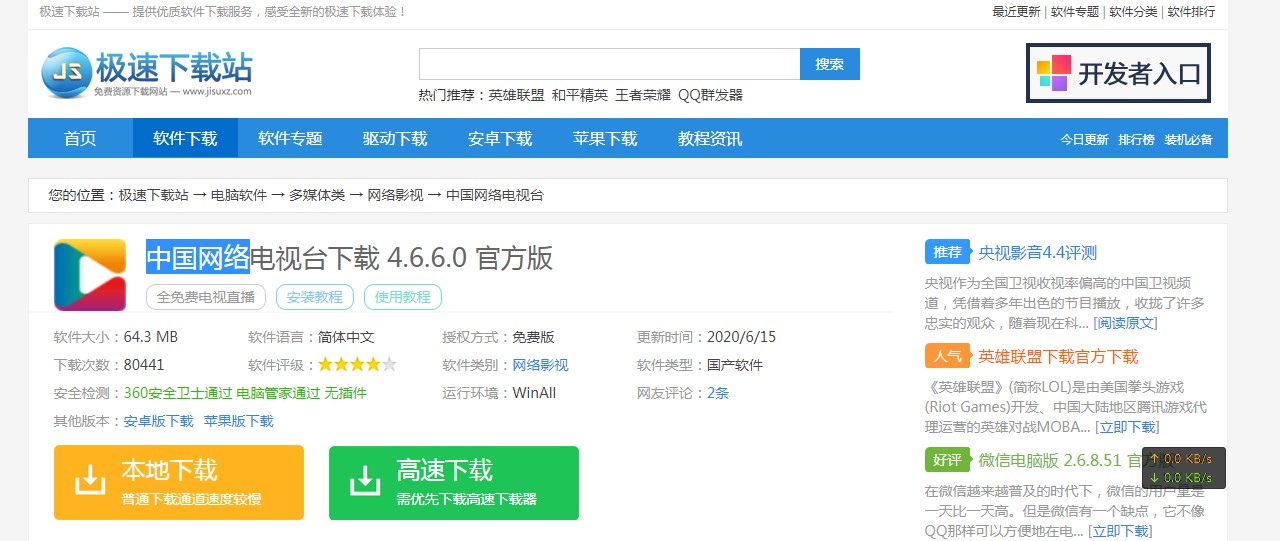1280x541 pixels.
Task: Click the 极速下载站 site logo
Action: click(x=147, y=73)
